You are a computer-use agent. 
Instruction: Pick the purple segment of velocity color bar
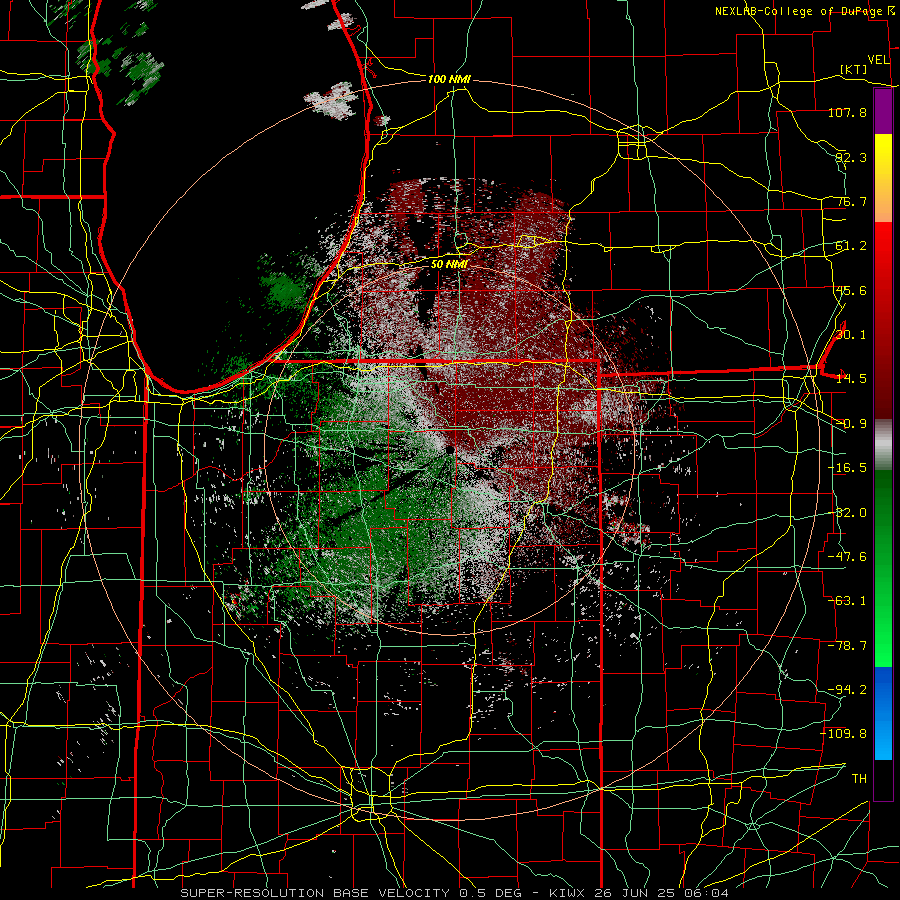pyautogui.click(x=883, y=111)
